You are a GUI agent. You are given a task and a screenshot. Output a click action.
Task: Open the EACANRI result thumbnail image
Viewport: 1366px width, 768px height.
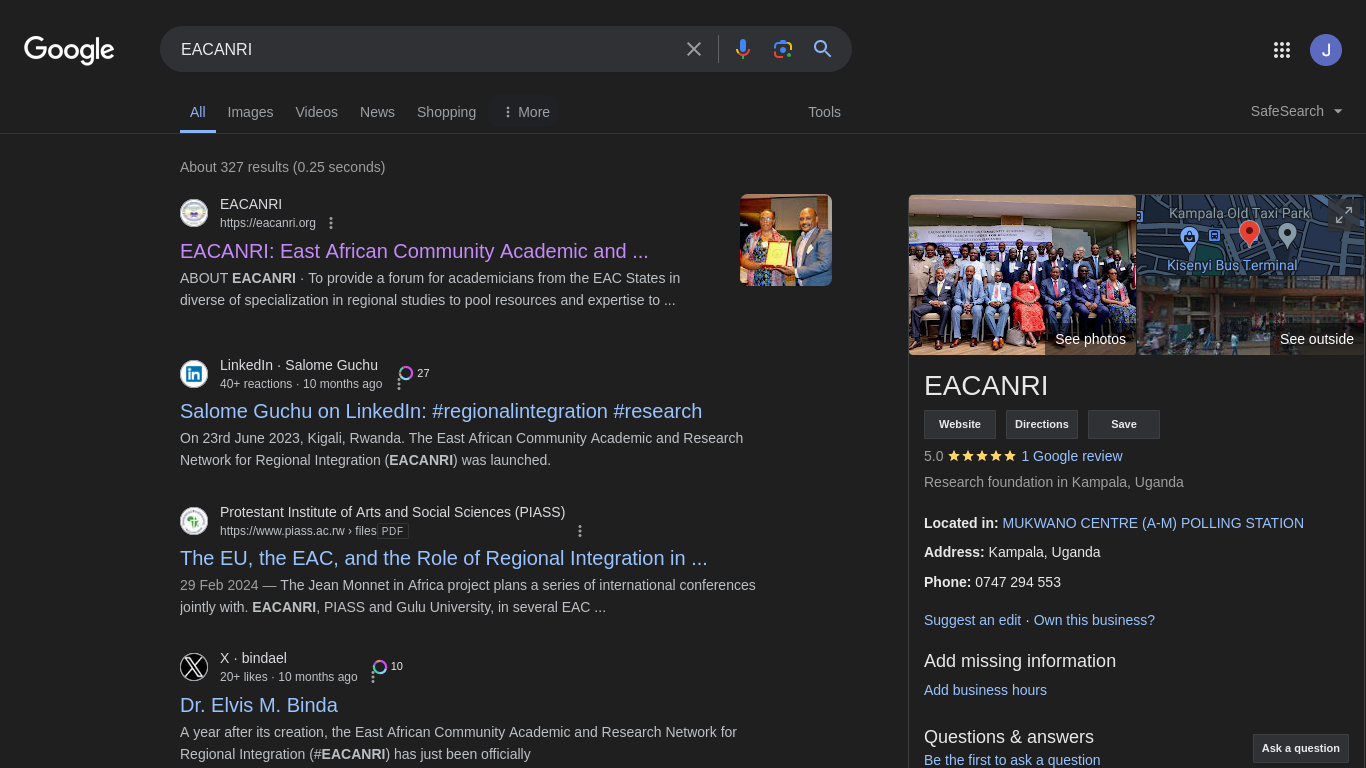pyautogui.click(x=786, y=240)
